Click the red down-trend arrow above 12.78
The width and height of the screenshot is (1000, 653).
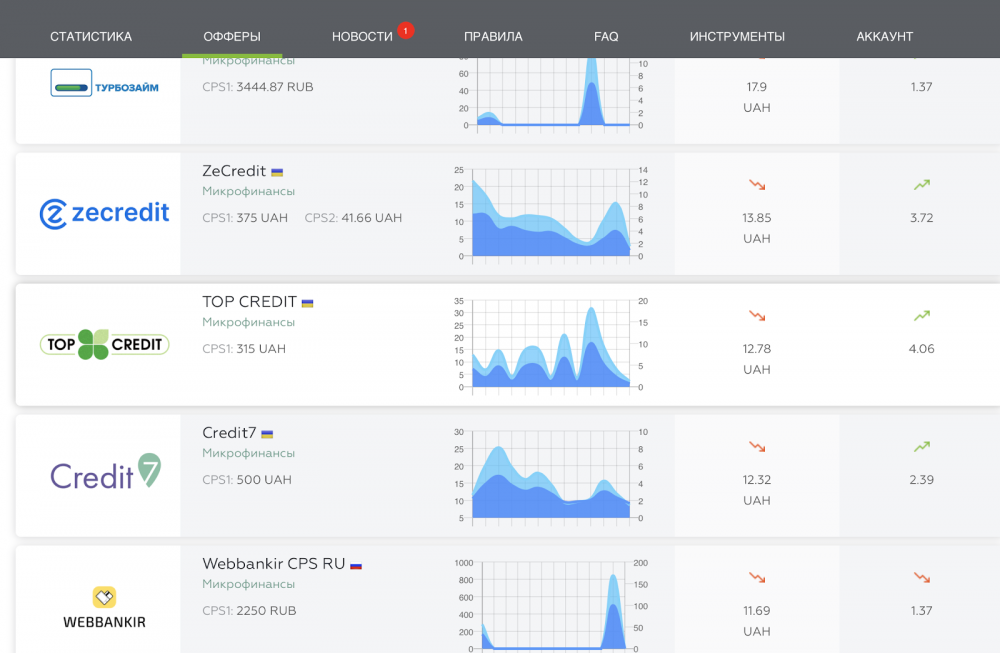coord(757,316)
